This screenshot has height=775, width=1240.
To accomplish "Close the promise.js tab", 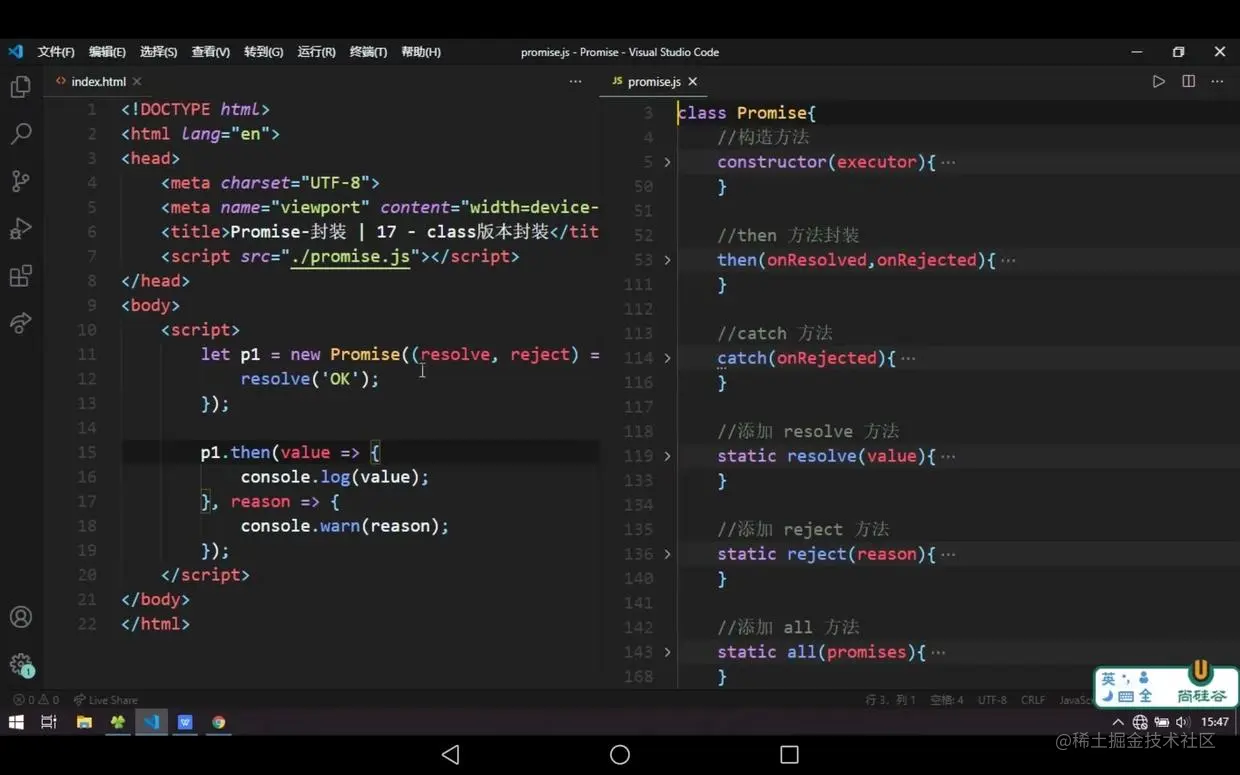I will [693, 82].
